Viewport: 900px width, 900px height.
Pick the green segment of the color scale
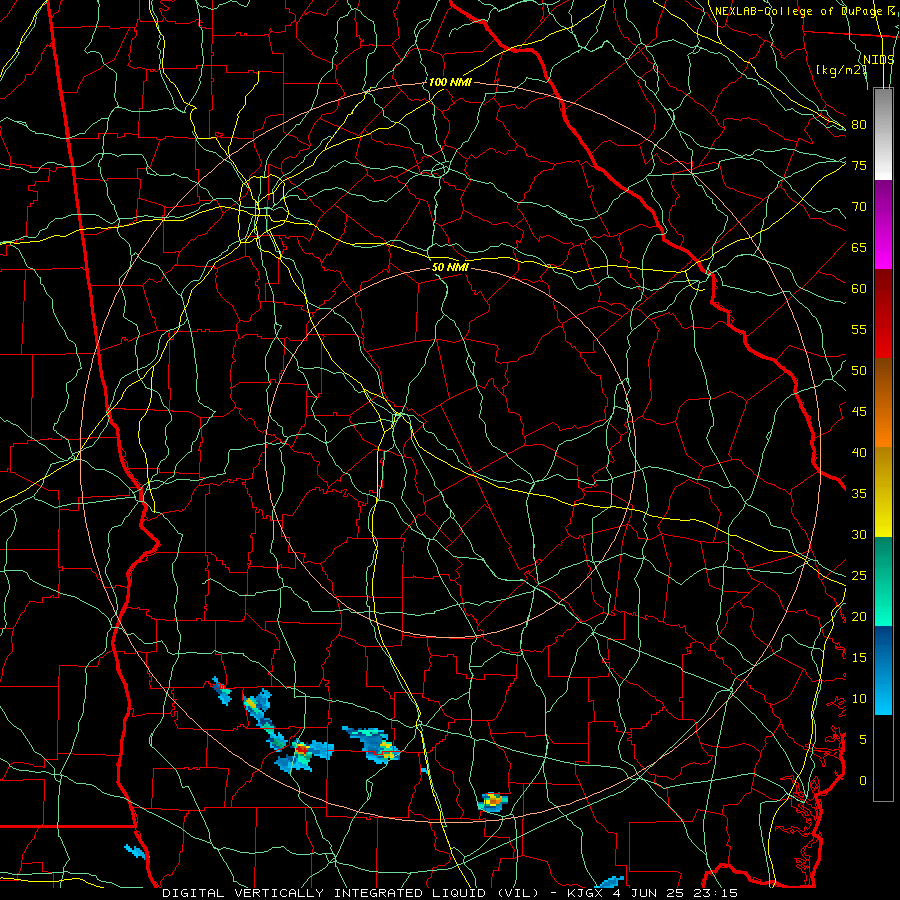pos(883,581)
